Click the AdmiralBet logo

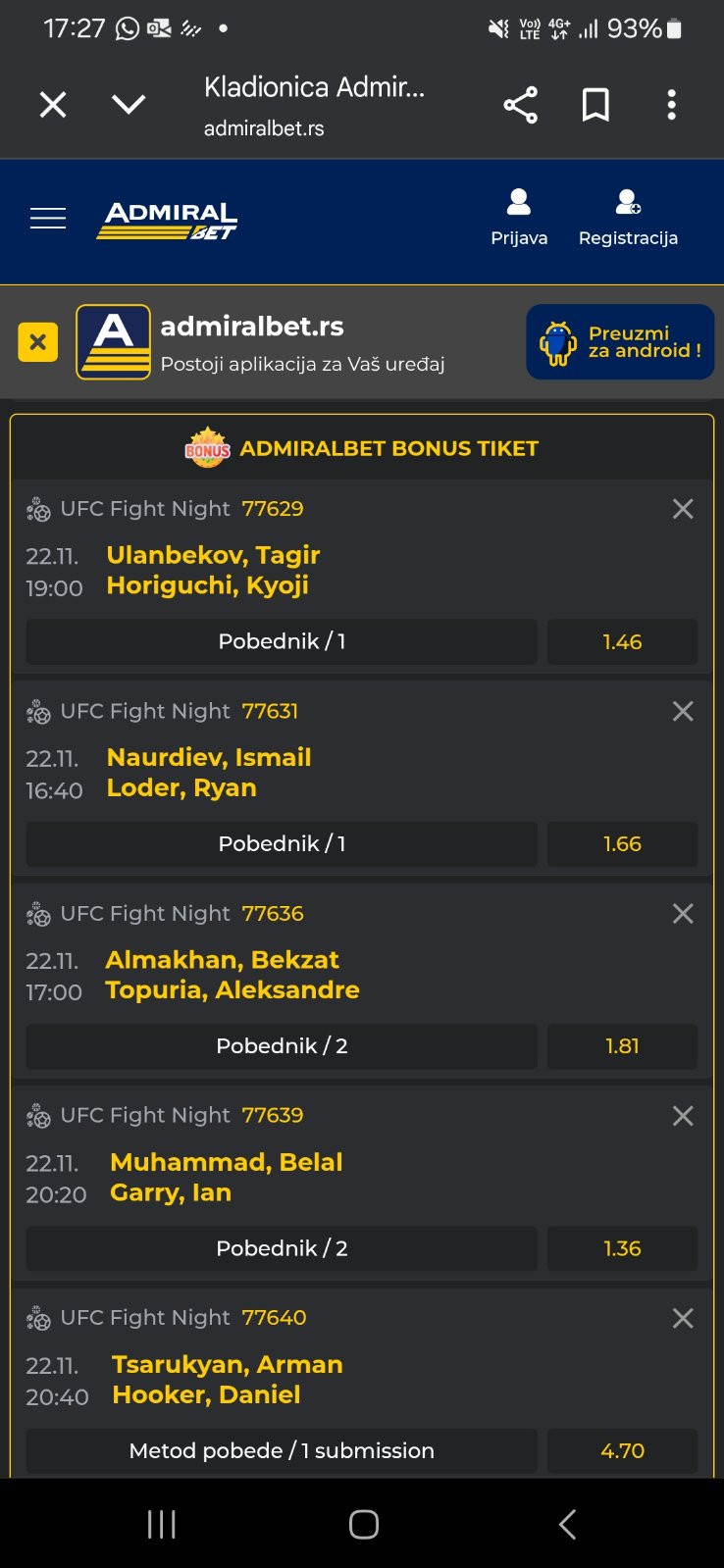167,220
